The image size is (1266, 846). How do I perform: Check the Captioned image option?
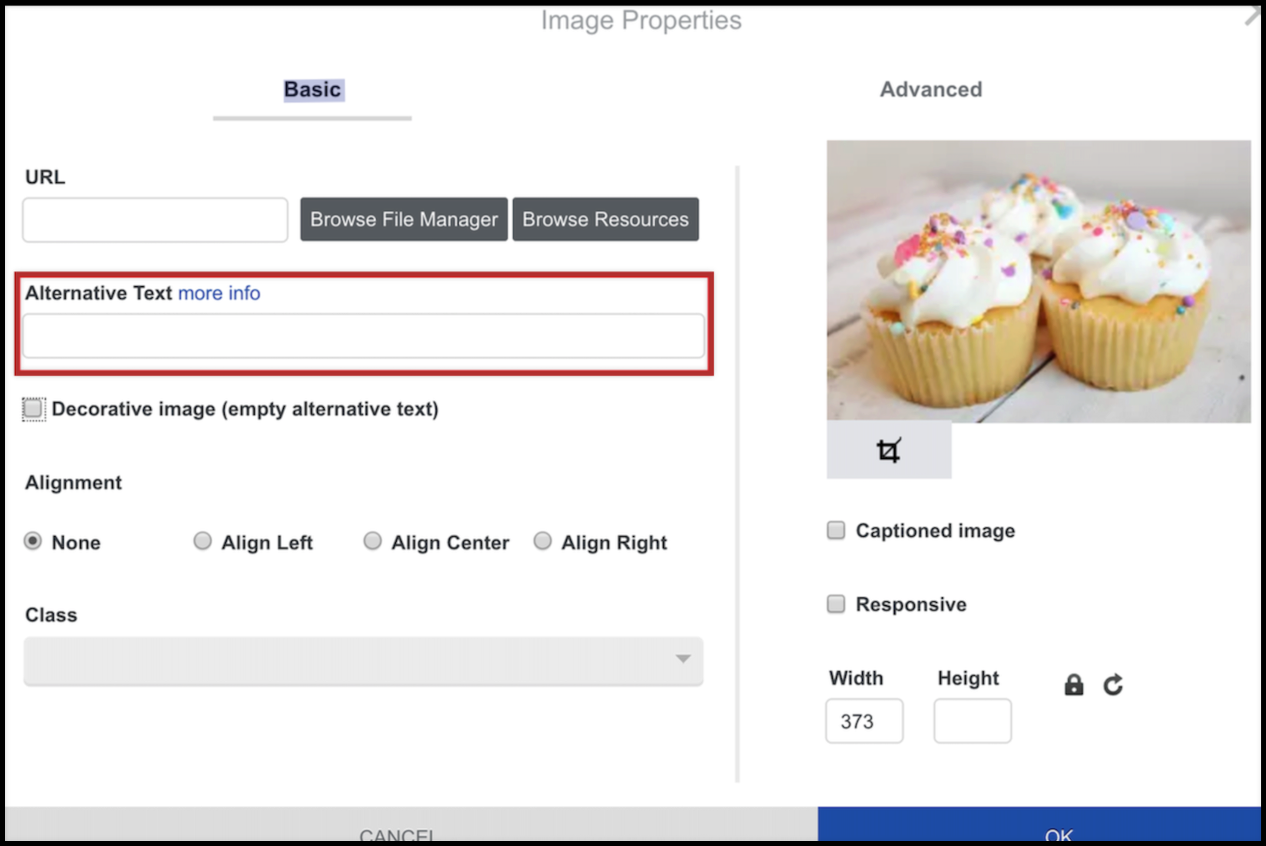(836, 531)
